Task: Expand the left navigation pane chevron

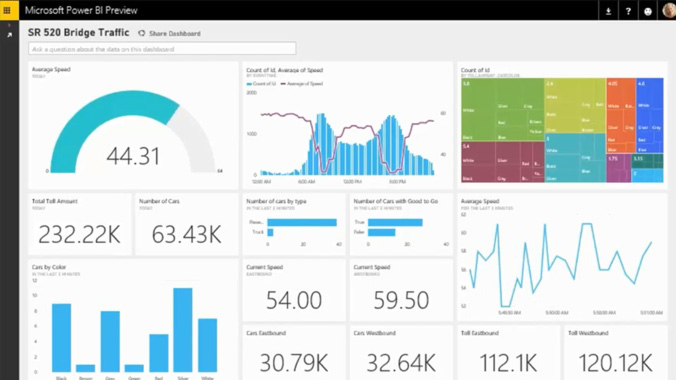Action: coord(9,25)
